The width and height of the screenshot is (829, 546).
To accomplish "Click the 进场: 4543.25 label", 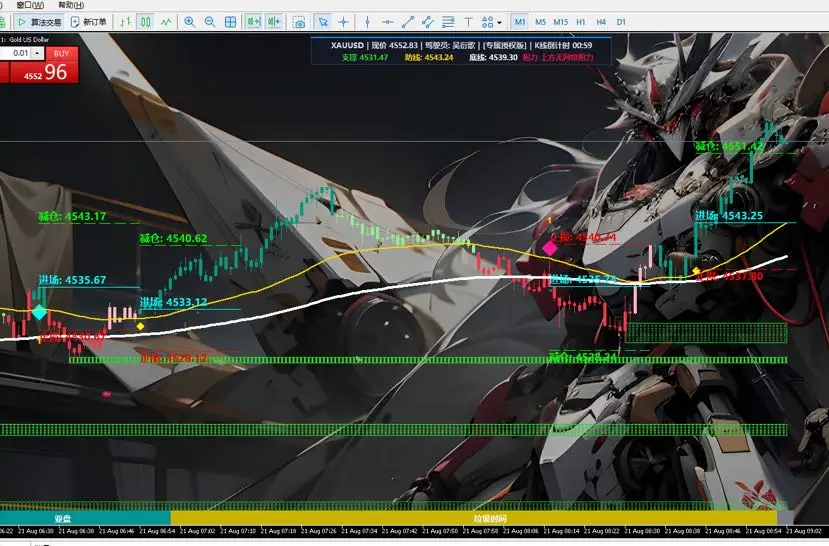I will click(x=729, y=216).
